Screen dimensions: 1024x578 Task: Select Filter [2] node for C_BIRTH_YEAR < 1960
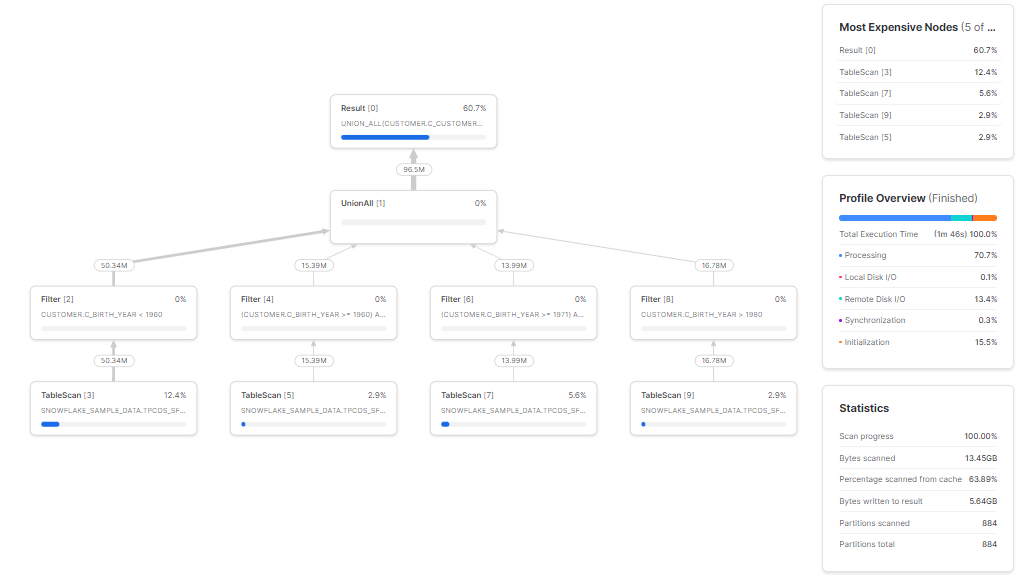click(113, 312)
